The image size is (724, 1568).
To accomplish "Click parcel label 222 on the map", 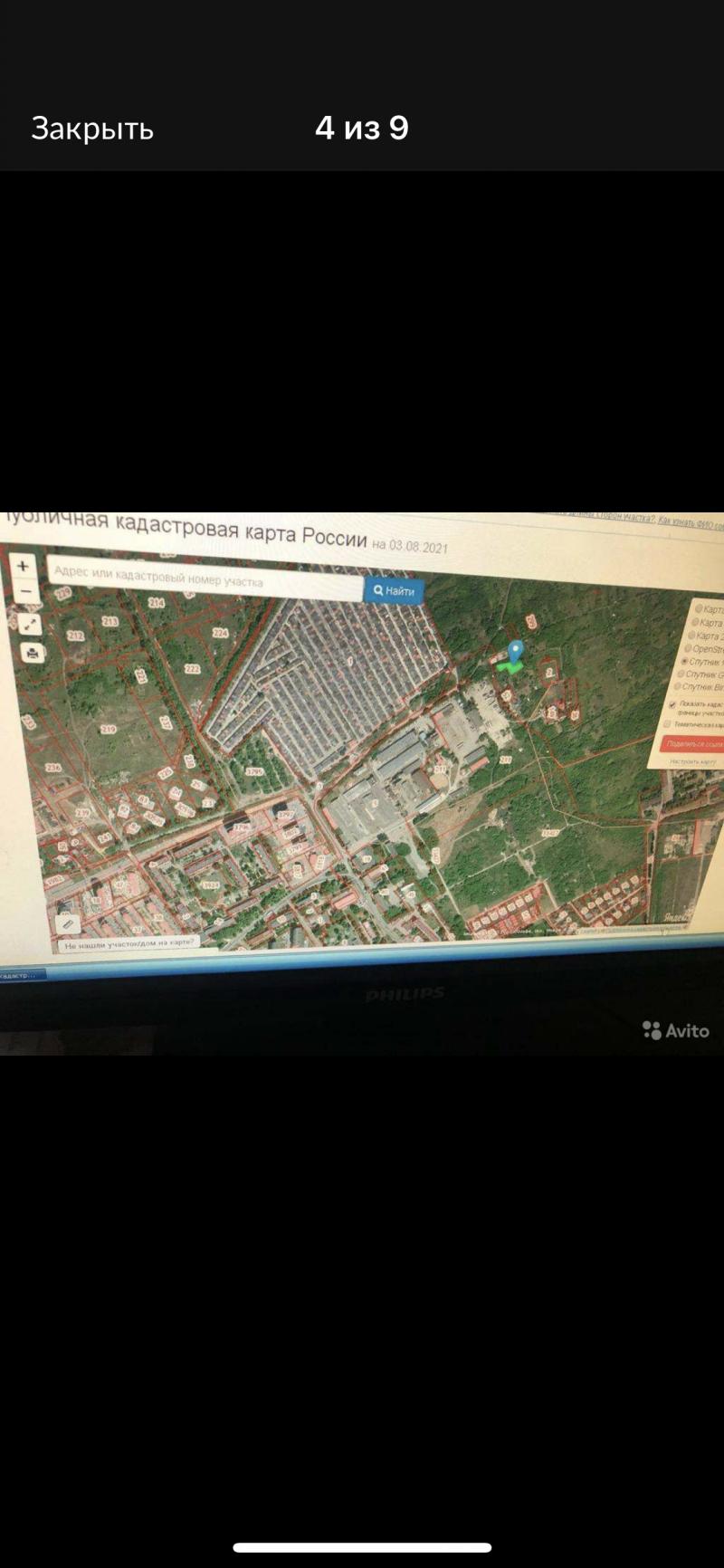I will (192, 669).
